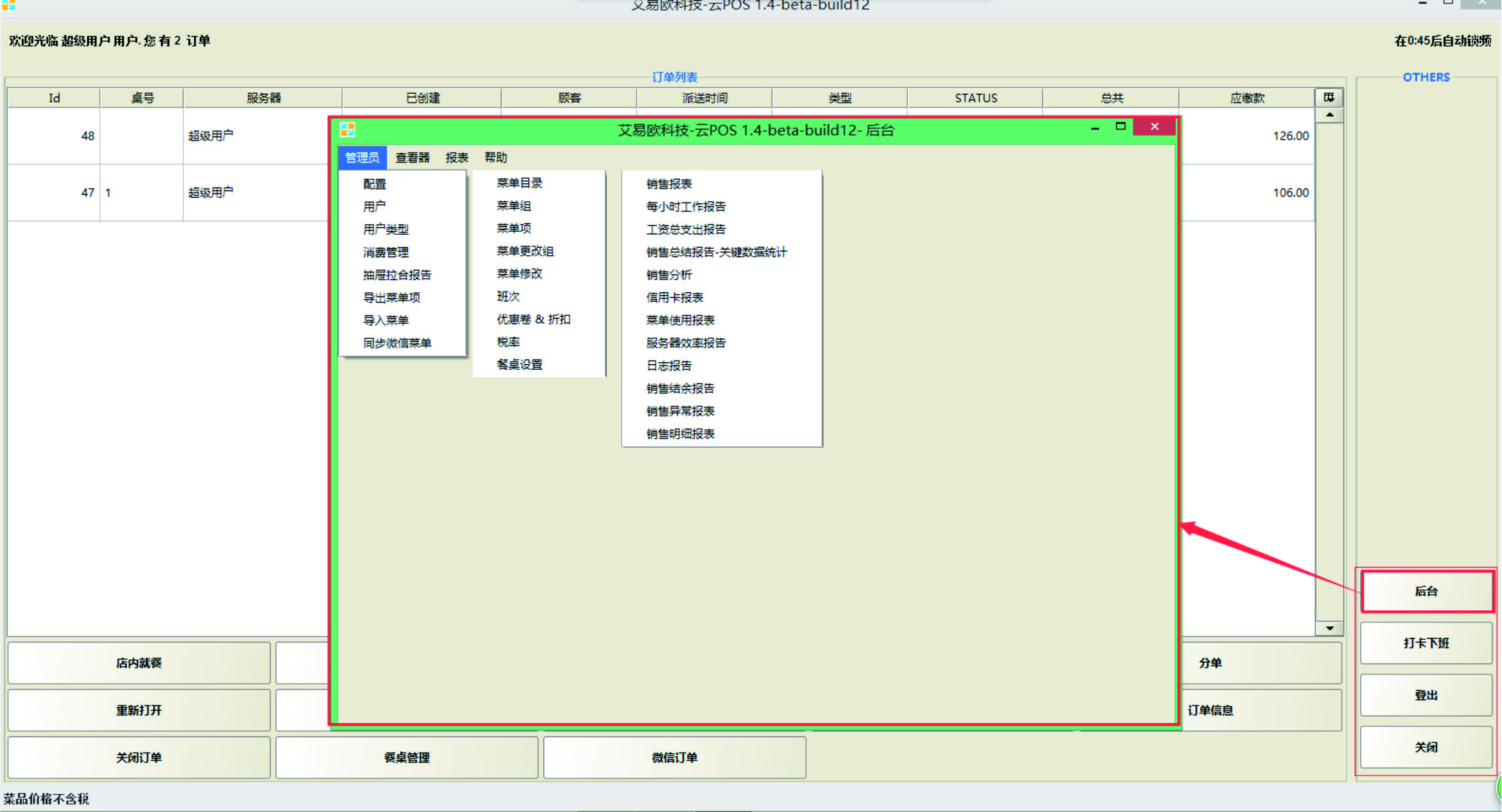This screenshot has height=812, width=1502.
Task: Choose 用户类型 in the menu
Action: click(385, 229)
